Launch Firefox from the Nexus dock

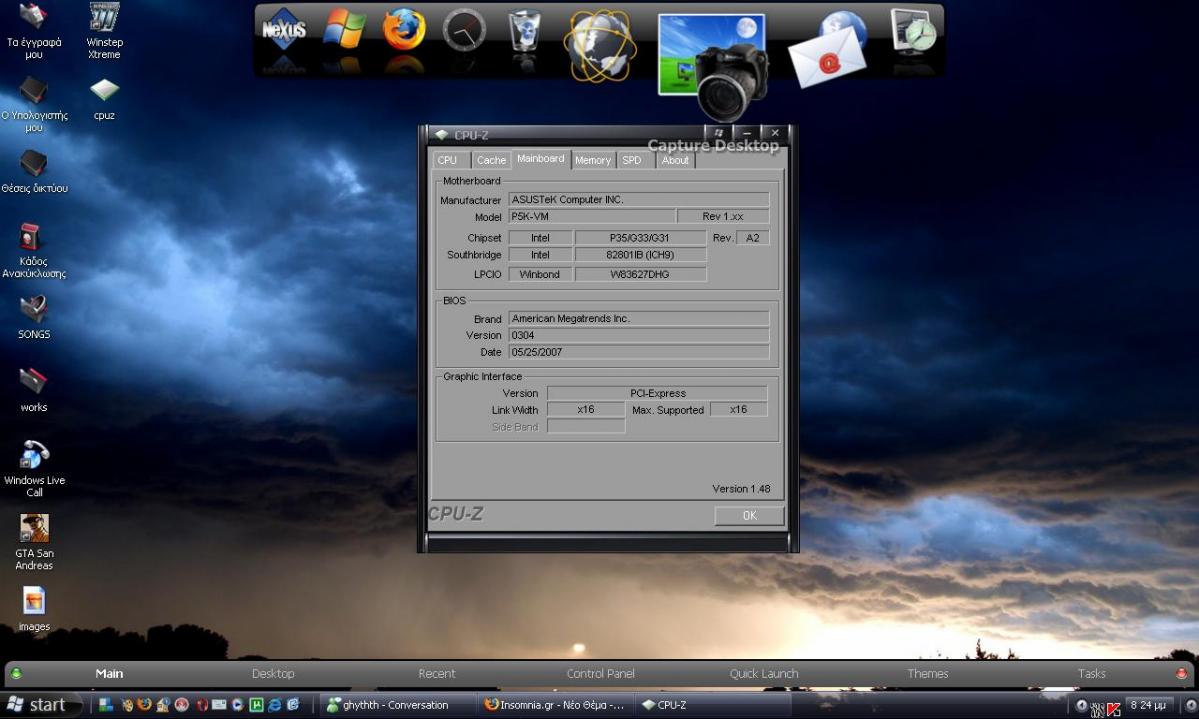pyautogui.click(x=404, y=30)
